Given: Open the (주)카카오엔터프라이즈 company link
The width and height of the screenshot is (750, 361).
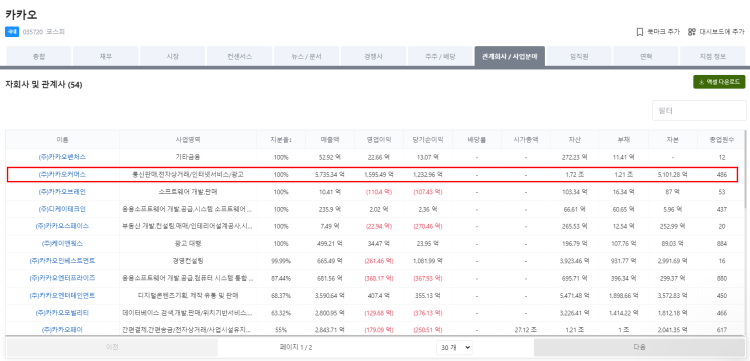Looking at the screenshot, I should [62, 278].
